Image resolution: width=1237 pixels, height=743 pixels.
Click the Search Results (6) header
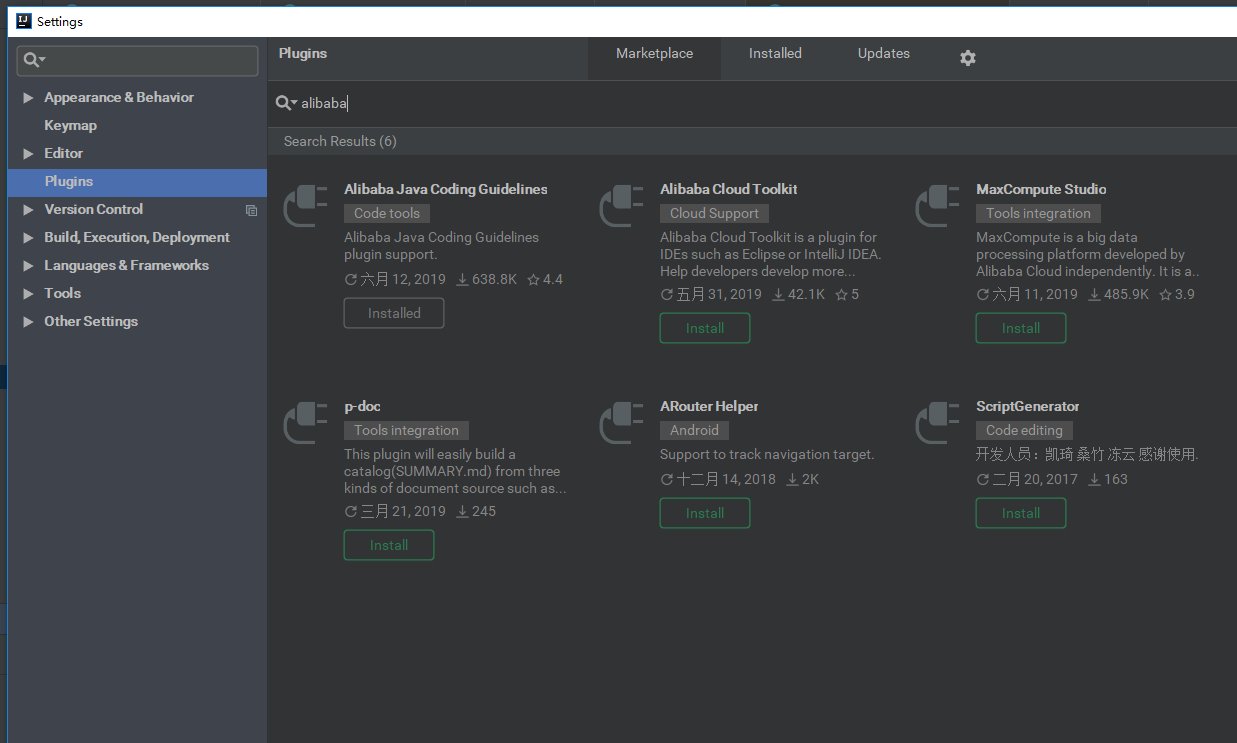(340, 141)
